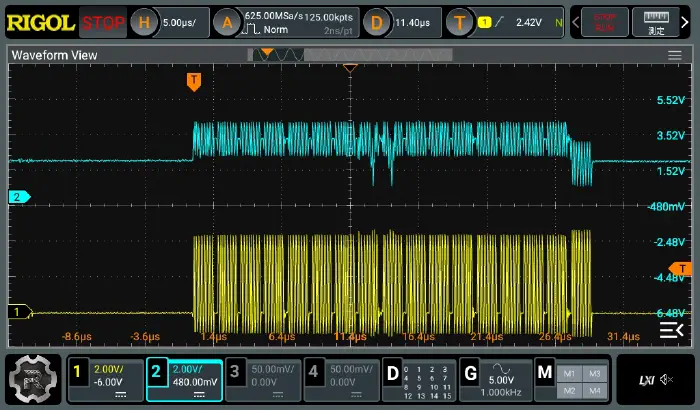This screenshot has height=410, width=700.
Task: Open the Horizontal timebase settings (H)
Action: point(146,22)
